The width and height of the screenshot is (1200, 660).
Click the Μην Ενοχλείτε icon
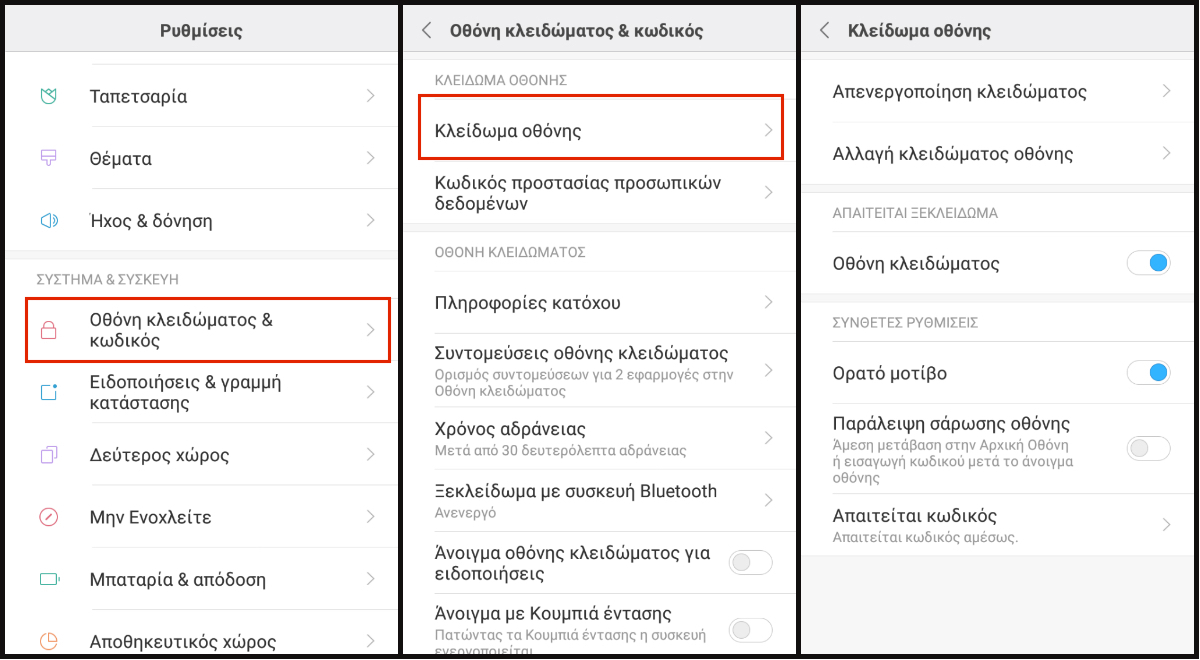click(x=49, y=517)
